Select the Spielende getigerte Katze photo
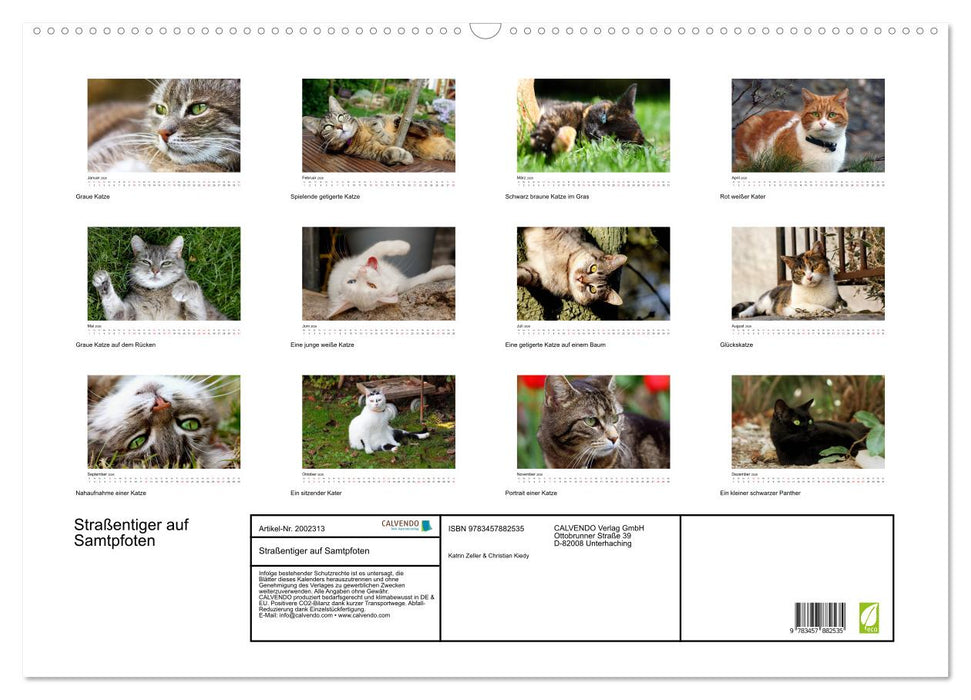Image resolution: width=971 pixels, height=700 pixels. pyautogui.click(x=378, y=126)
